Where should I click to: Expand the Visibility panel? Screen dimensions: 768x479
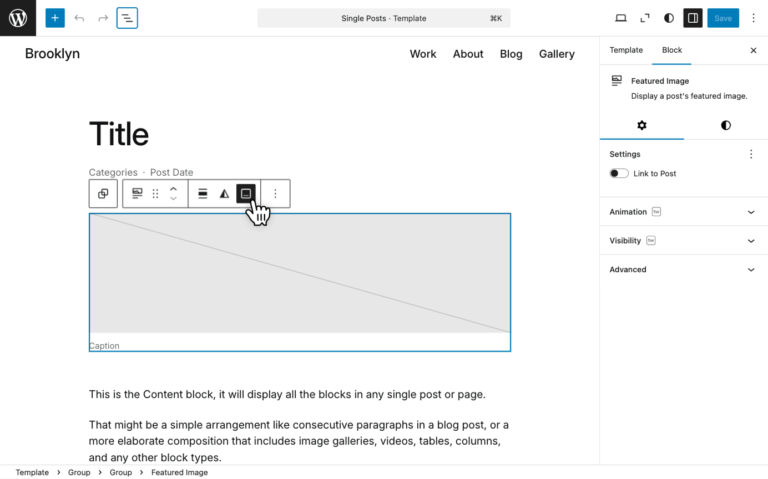pos(684,240)
